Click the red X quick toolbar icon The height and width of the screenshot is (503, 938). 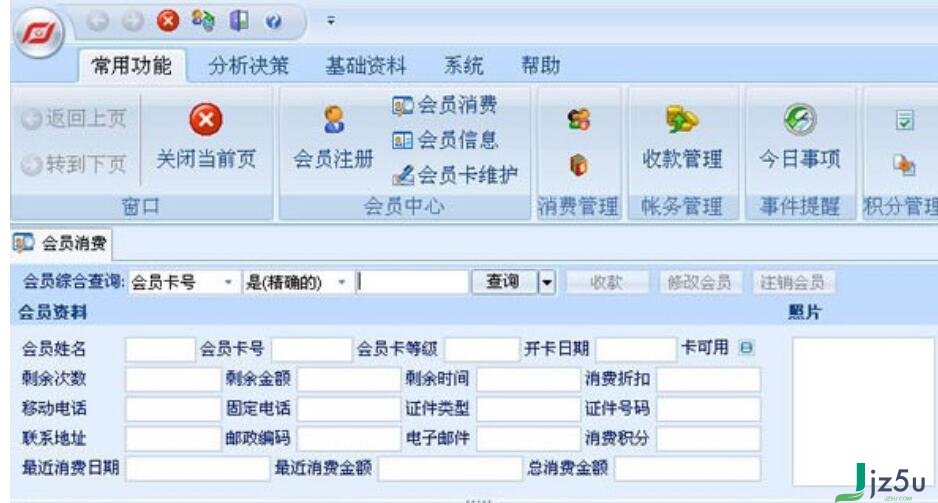pyautogui.click(x=168, y=21)
